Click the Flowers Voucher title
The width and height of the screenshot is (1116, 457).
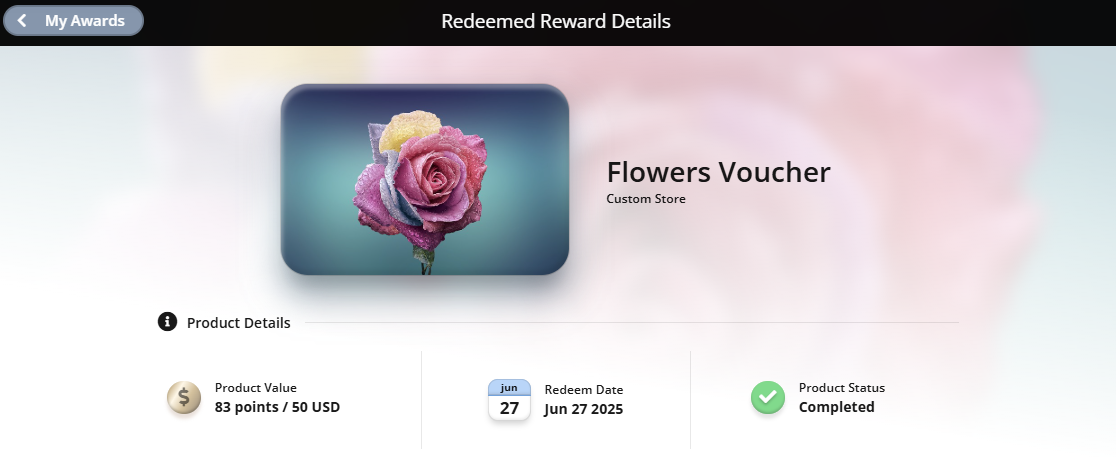[x=718, y=172]
